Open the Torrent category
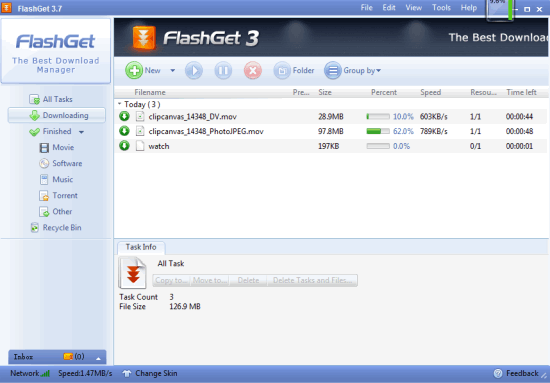550x383 pixels. pyautogui.click(x=58, y=196)
